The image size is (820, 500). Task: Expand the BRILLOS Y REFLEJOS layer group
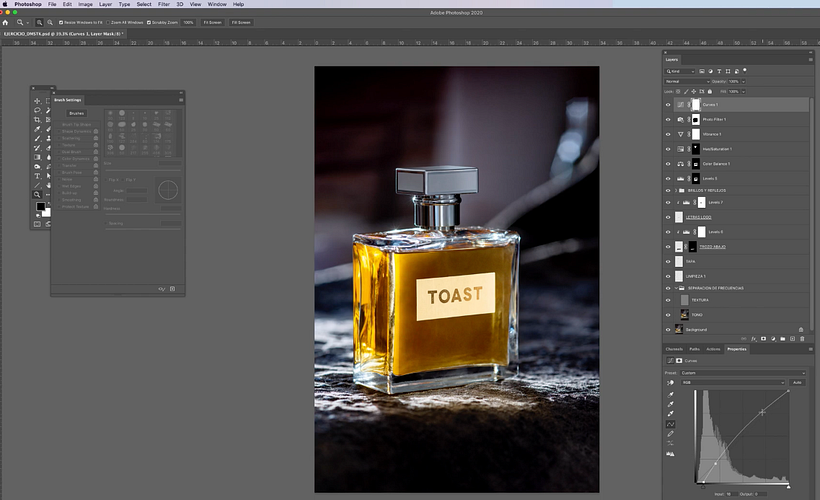[x=677, y=189]
